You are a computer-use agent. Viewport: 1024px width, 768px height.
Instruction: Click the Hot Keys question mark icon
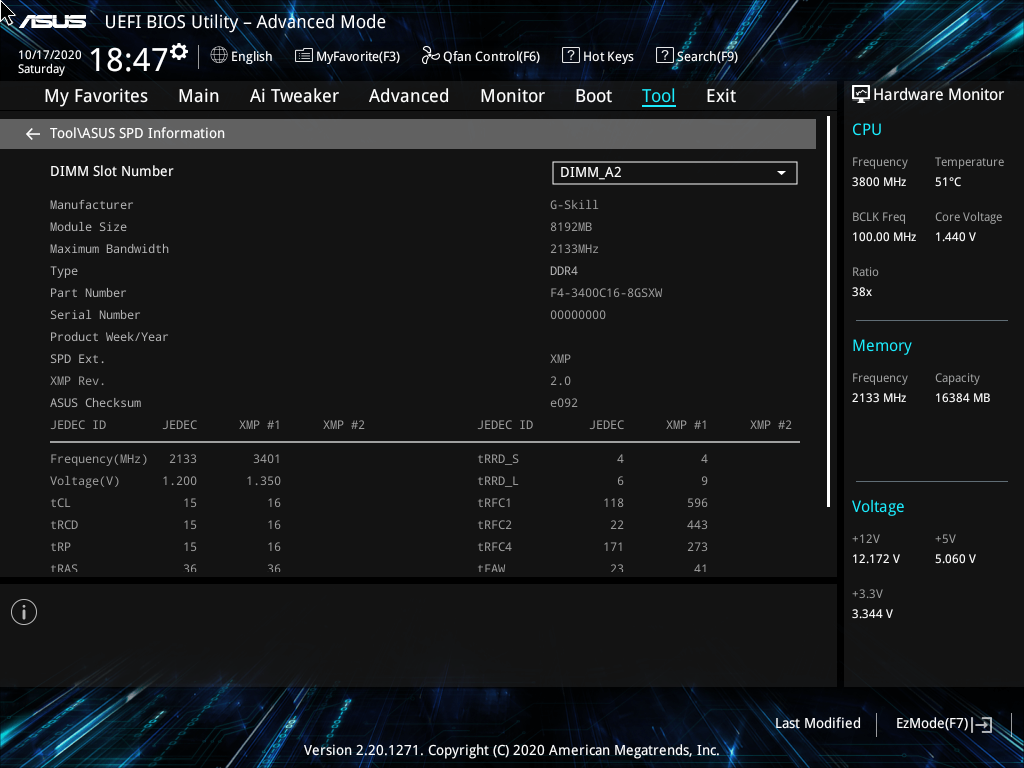click(570, 56)
